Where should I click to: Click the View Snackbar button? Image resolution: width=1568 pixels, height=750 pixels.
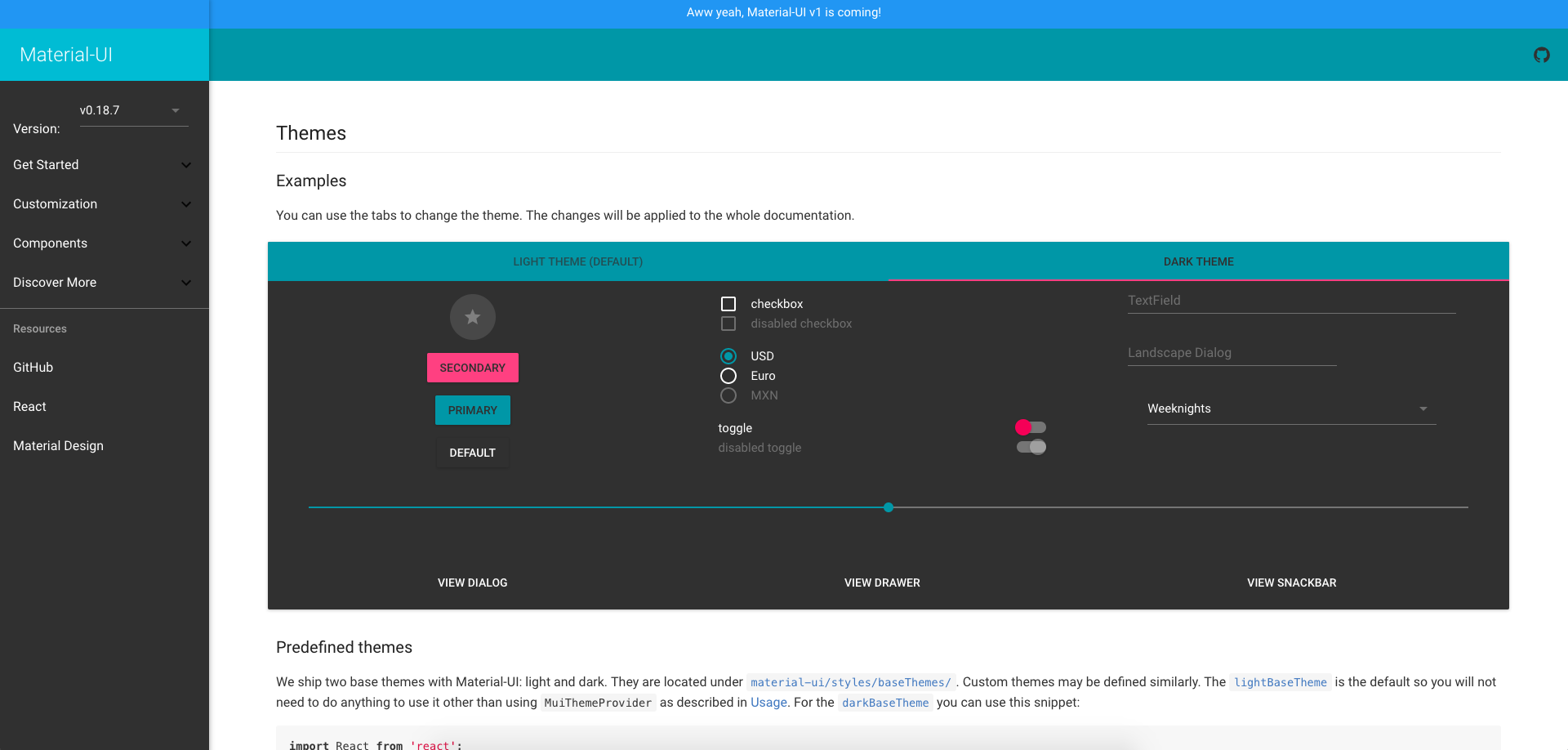click(x=1292, y=583)
